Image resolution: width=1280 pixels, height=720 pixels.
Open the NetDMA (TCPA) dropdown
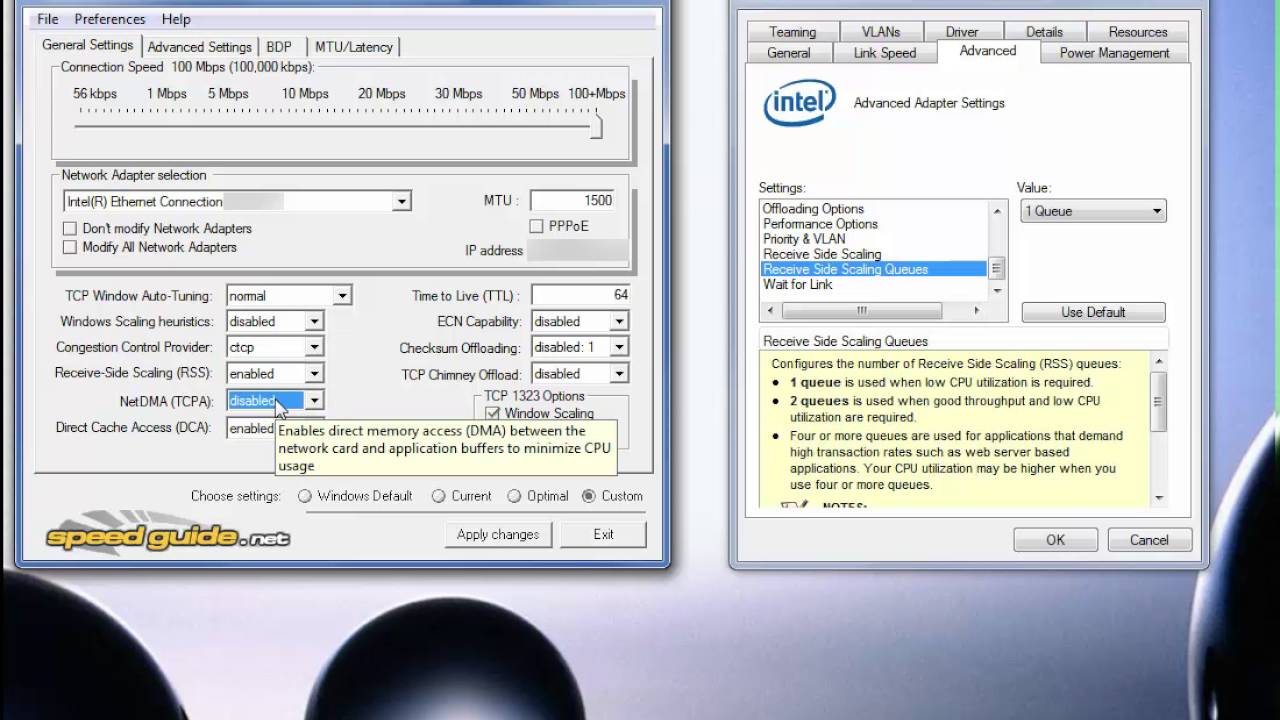[x=314, y=401]
